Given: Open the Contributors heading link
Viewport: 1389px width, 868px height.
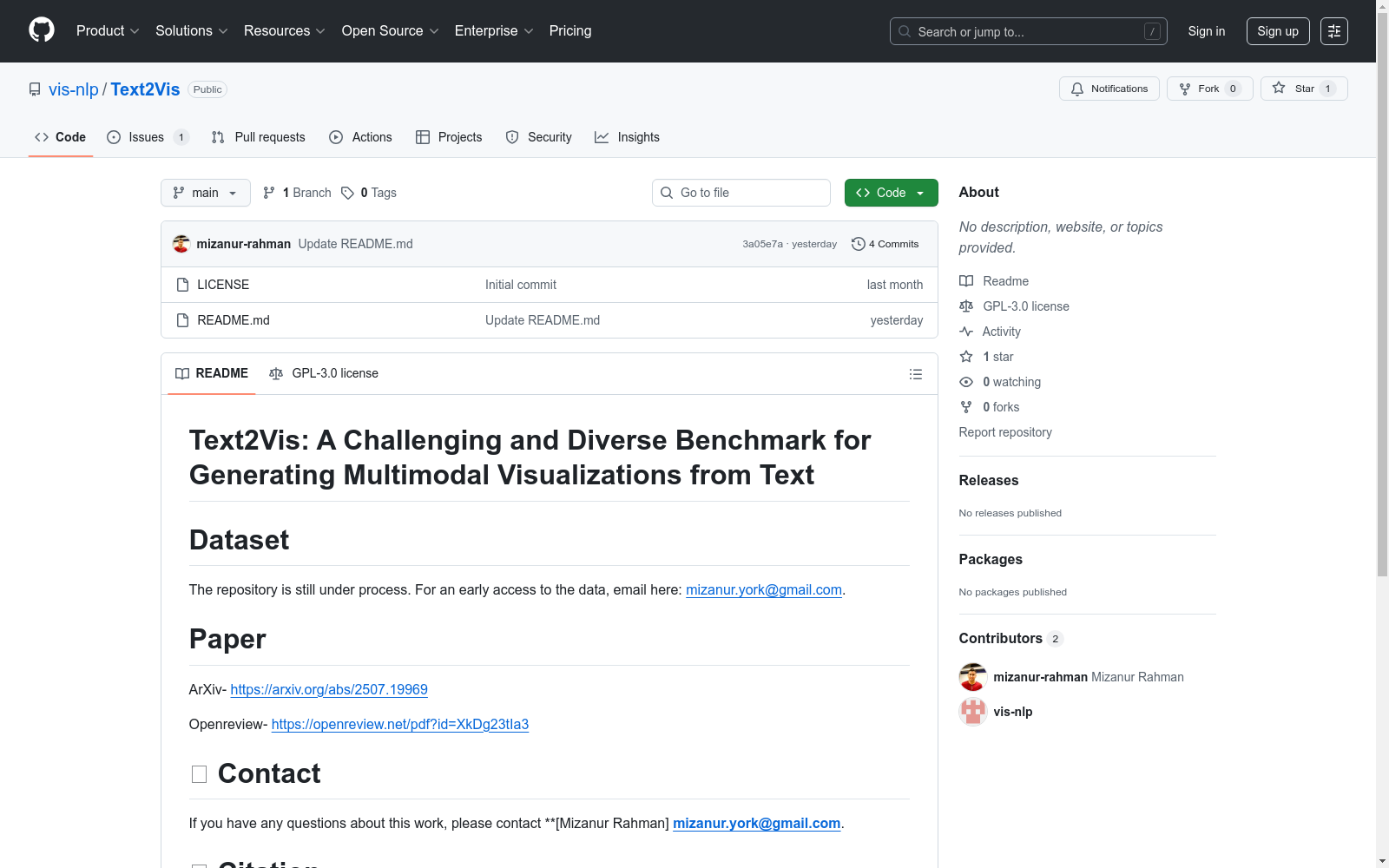Looking at the screenshot, I should point(1011,639).
